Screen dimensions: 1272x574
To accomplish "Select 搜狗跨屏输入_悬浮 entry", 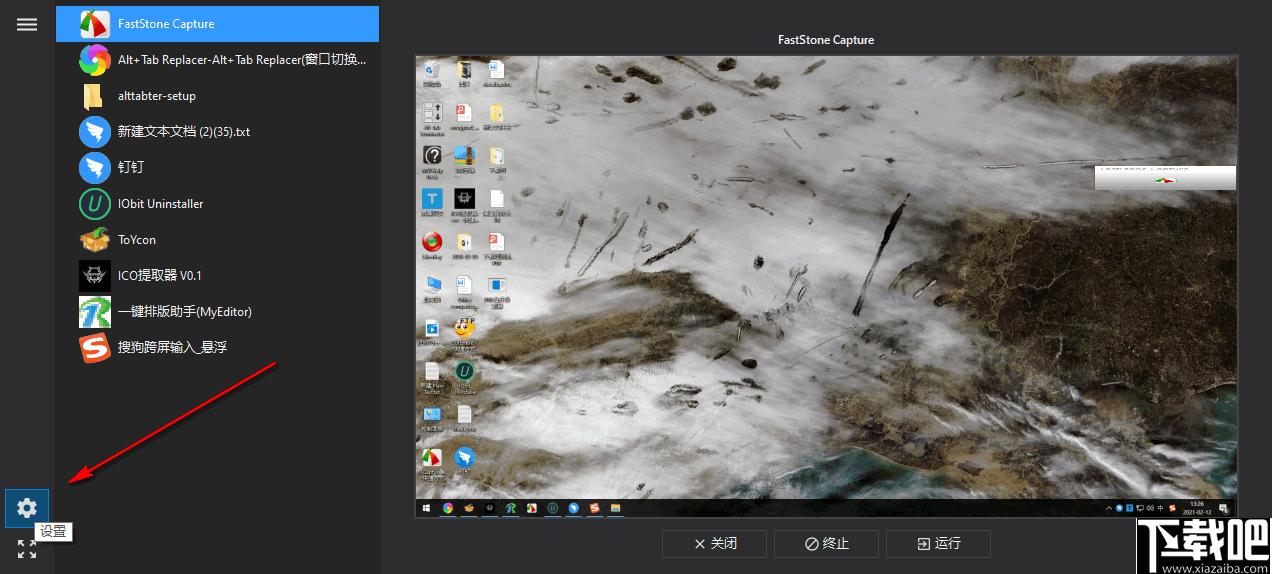I will (217, 348).
